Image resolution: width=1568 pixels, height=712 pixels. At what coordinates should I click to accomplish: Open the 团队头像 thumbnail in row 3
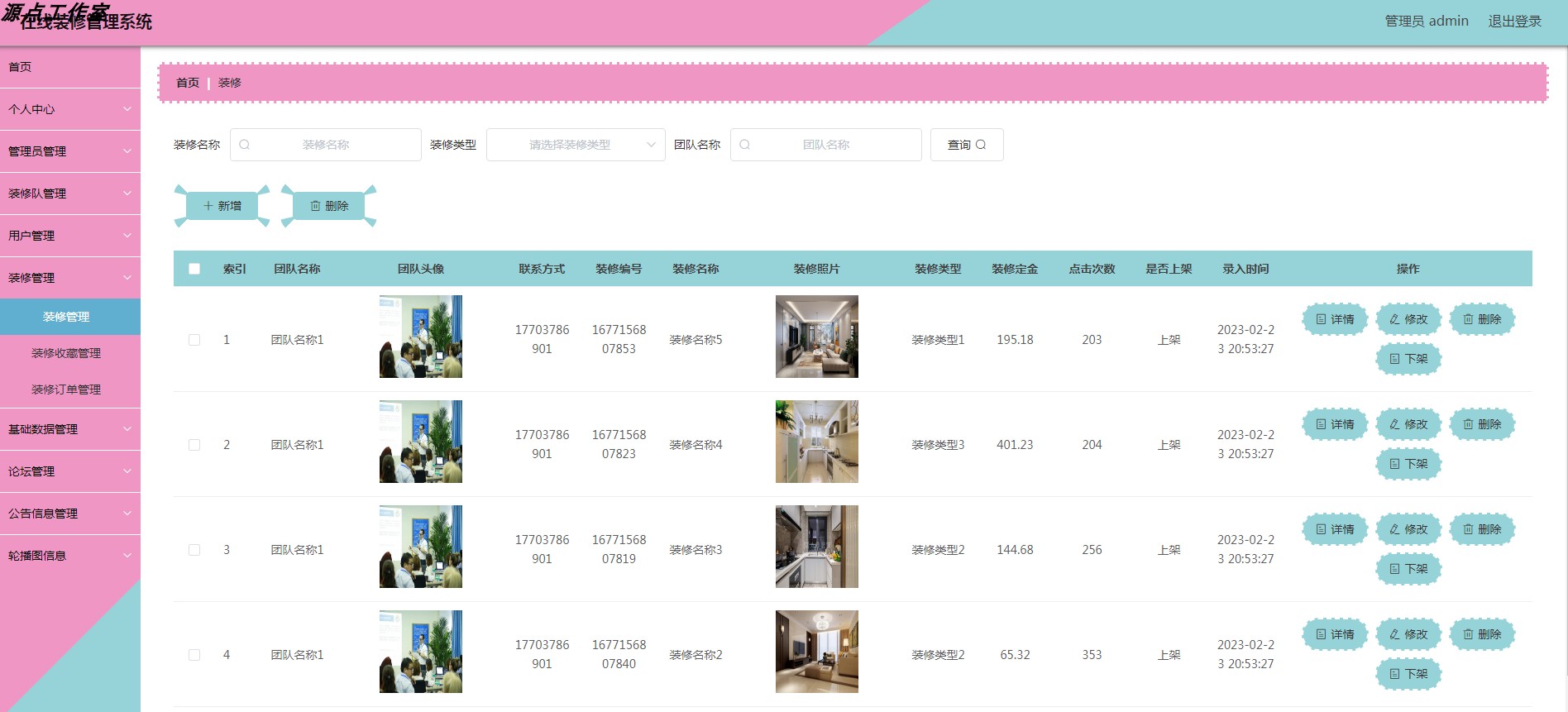coord(421,547)
